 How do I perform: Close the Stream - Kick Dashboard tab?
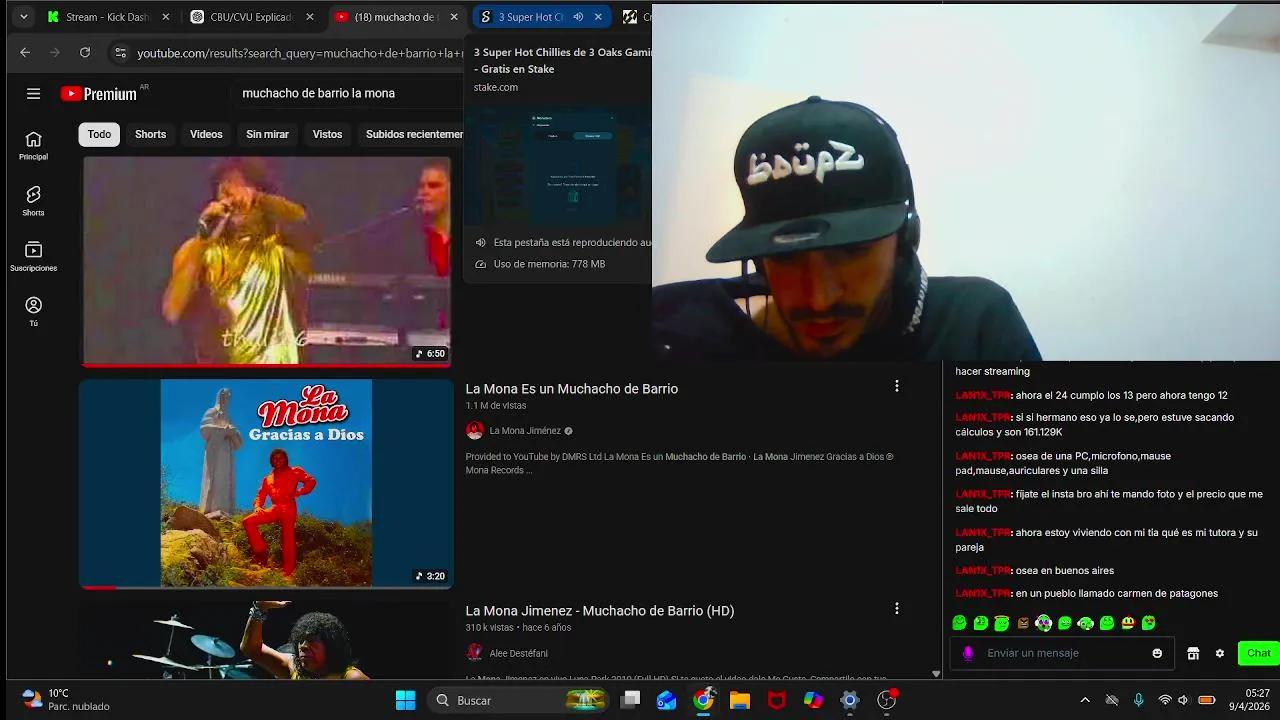[166, 17]
